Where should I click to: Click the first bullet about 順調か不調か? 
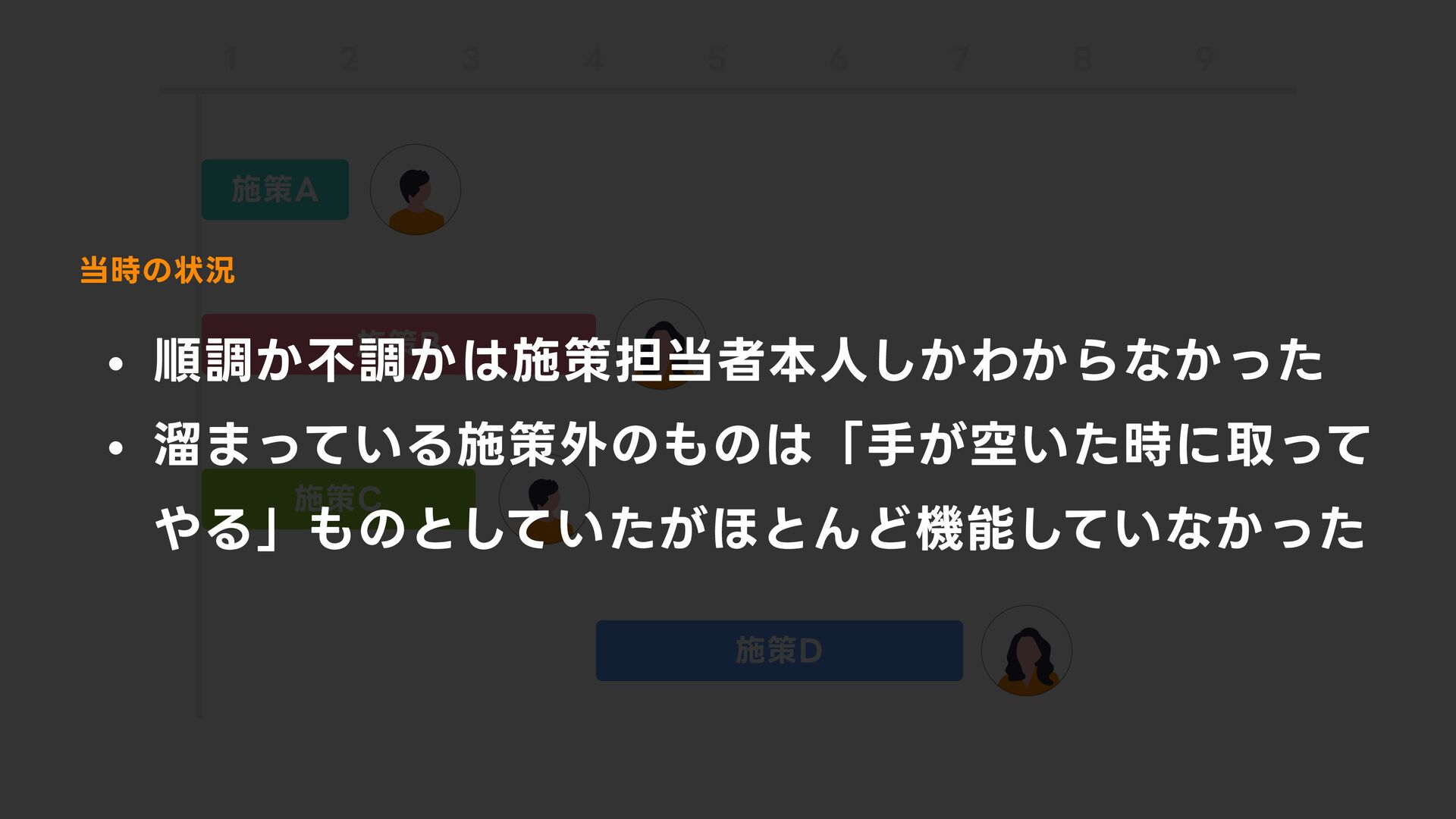tap(716, 360)
